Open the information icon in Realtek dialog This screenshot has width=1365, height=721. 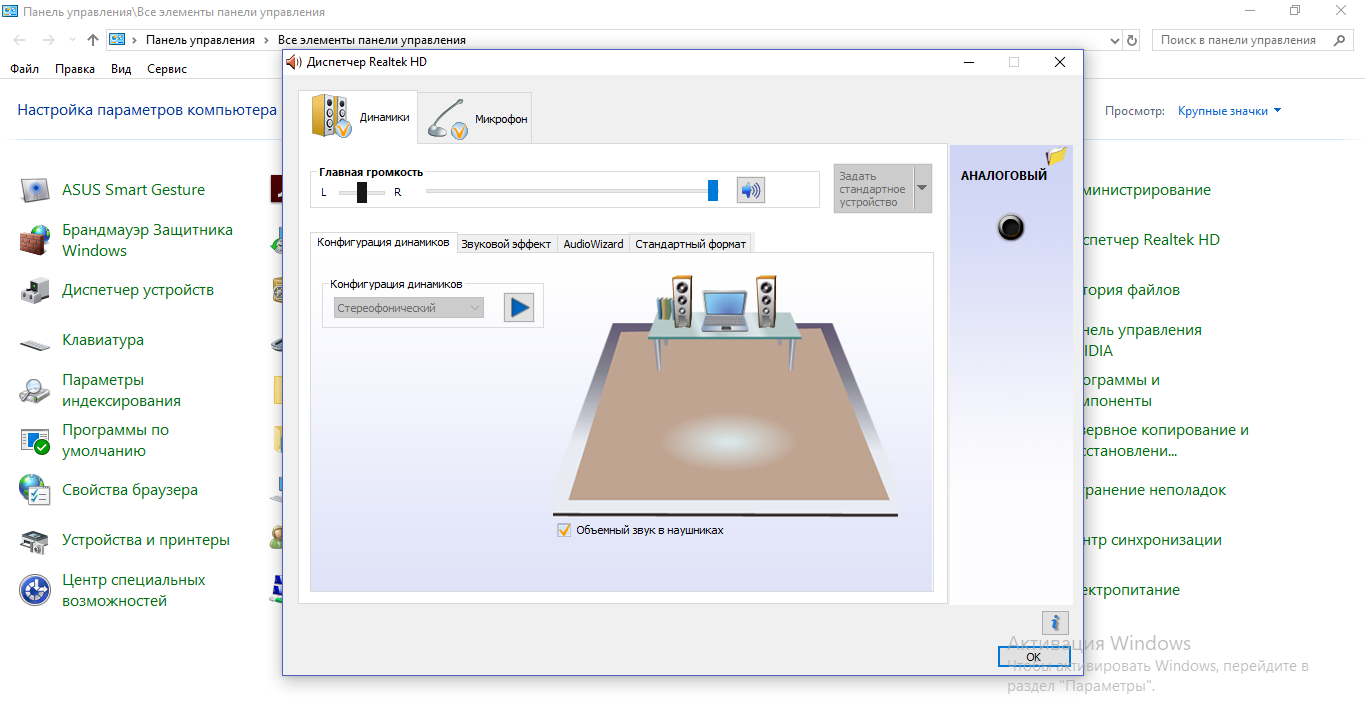point(1055,622)
